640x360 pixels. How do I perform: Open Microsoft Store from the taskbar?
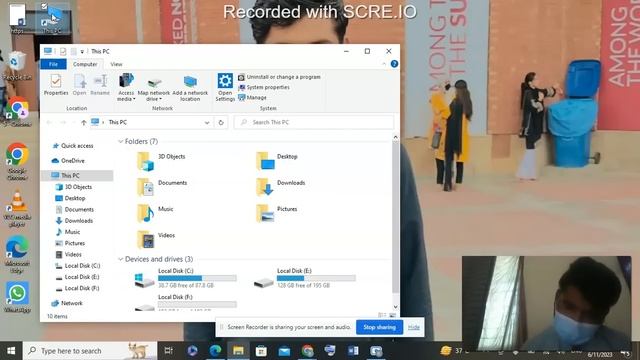pyautogui.click(x=261, y=351)
